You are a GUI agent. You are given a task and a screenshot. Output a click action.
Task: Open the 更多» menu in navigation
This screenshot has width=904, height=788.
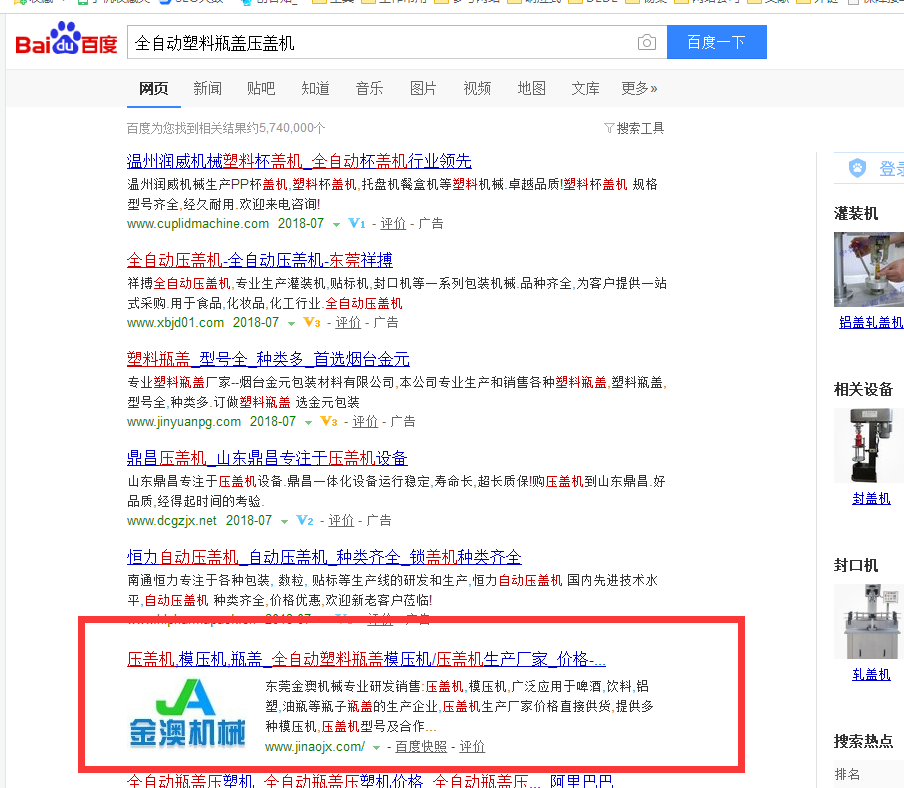639,89
